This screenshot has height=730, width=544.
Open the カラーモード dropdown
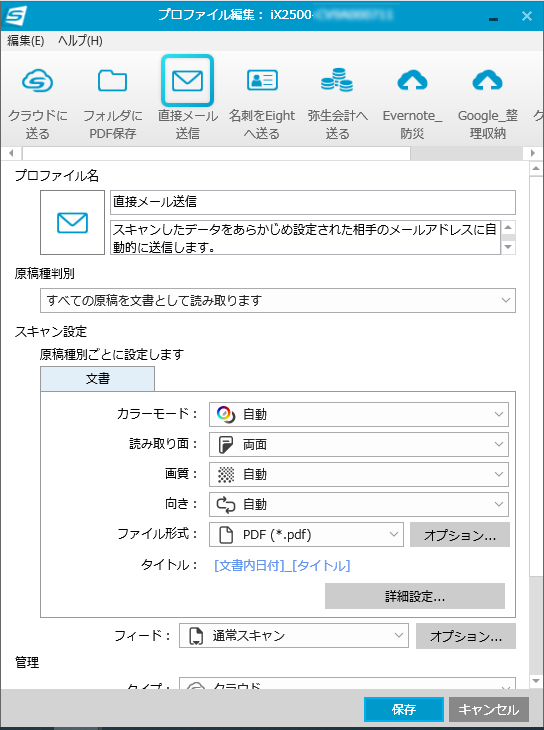[359, 414]
